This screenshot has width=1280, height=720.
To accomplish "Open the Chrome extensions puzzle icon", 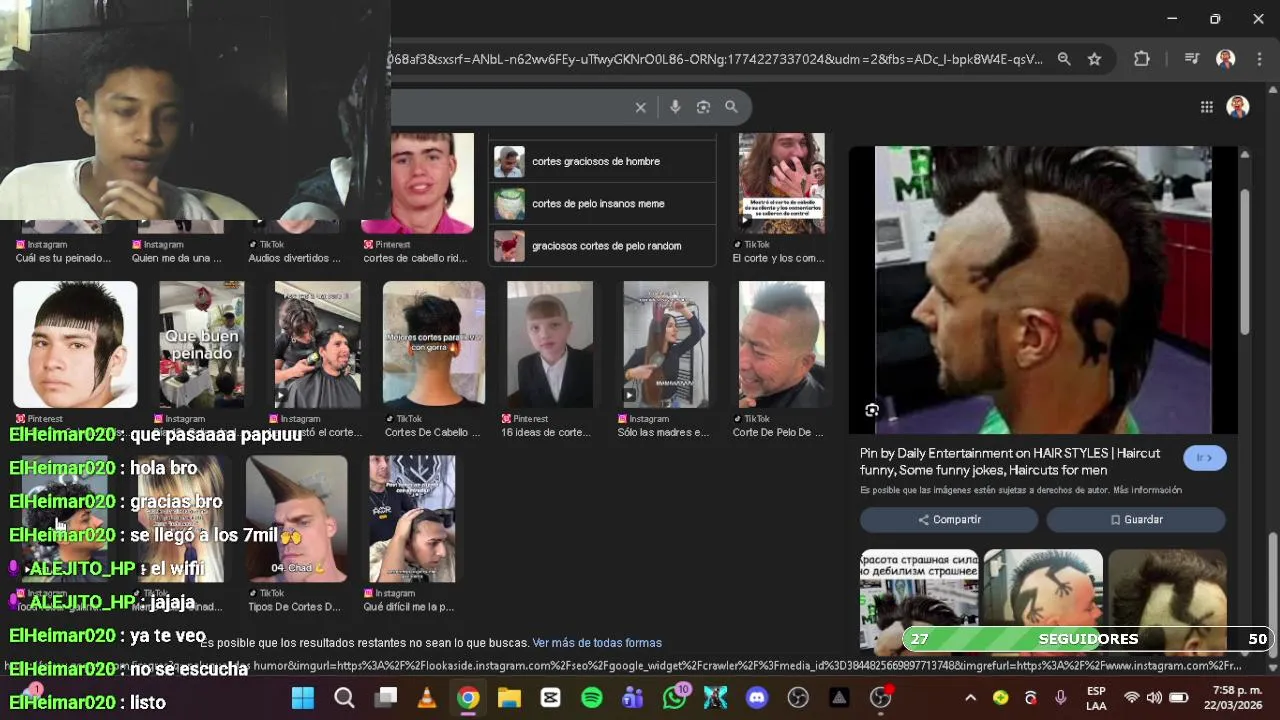I will click(1142, 59).
